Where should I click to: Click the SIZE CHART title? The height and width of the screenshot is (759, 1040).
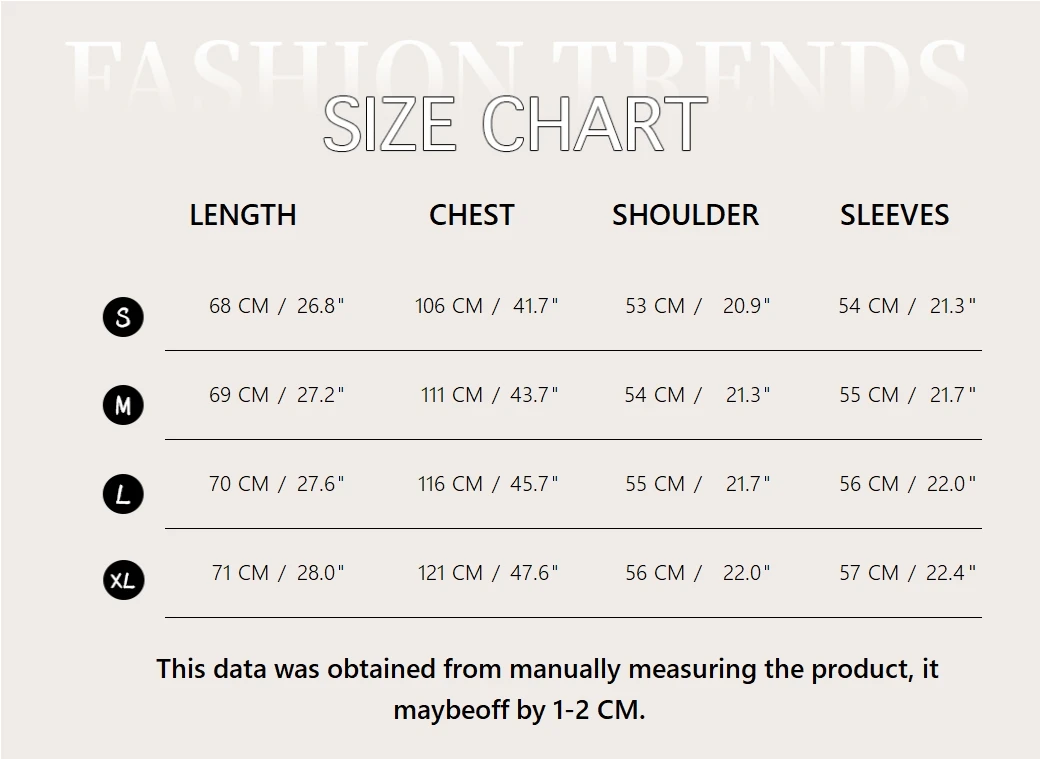tap(515, 125)
